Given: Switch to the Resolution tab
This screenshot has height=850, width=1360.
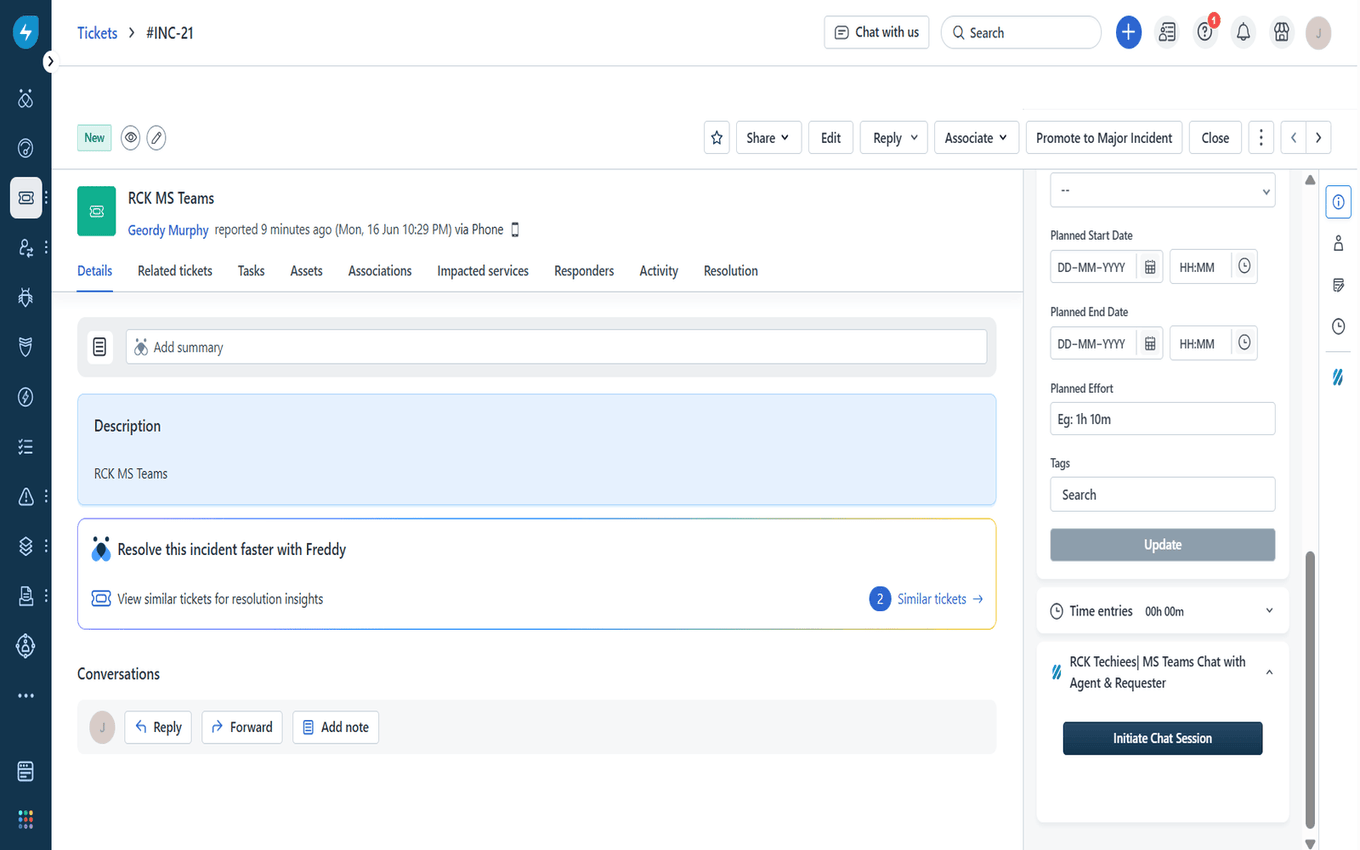Looking at the screenshot, I should 731,271.
